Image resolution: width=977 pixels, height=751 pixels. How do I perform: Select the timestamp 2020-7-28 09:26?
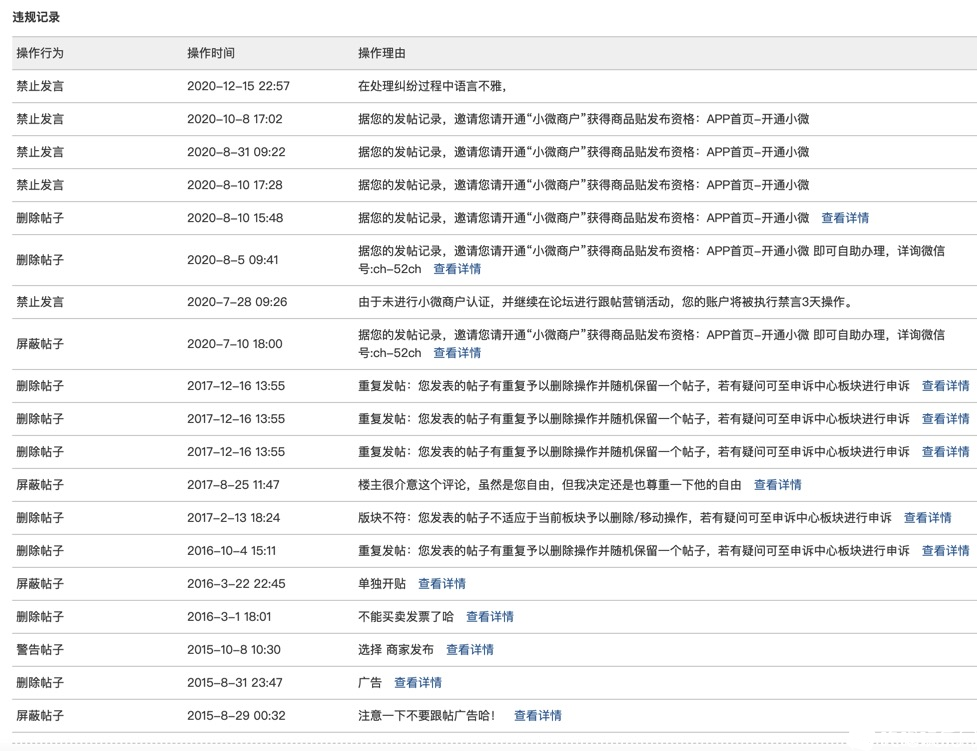tap(237, 302)
